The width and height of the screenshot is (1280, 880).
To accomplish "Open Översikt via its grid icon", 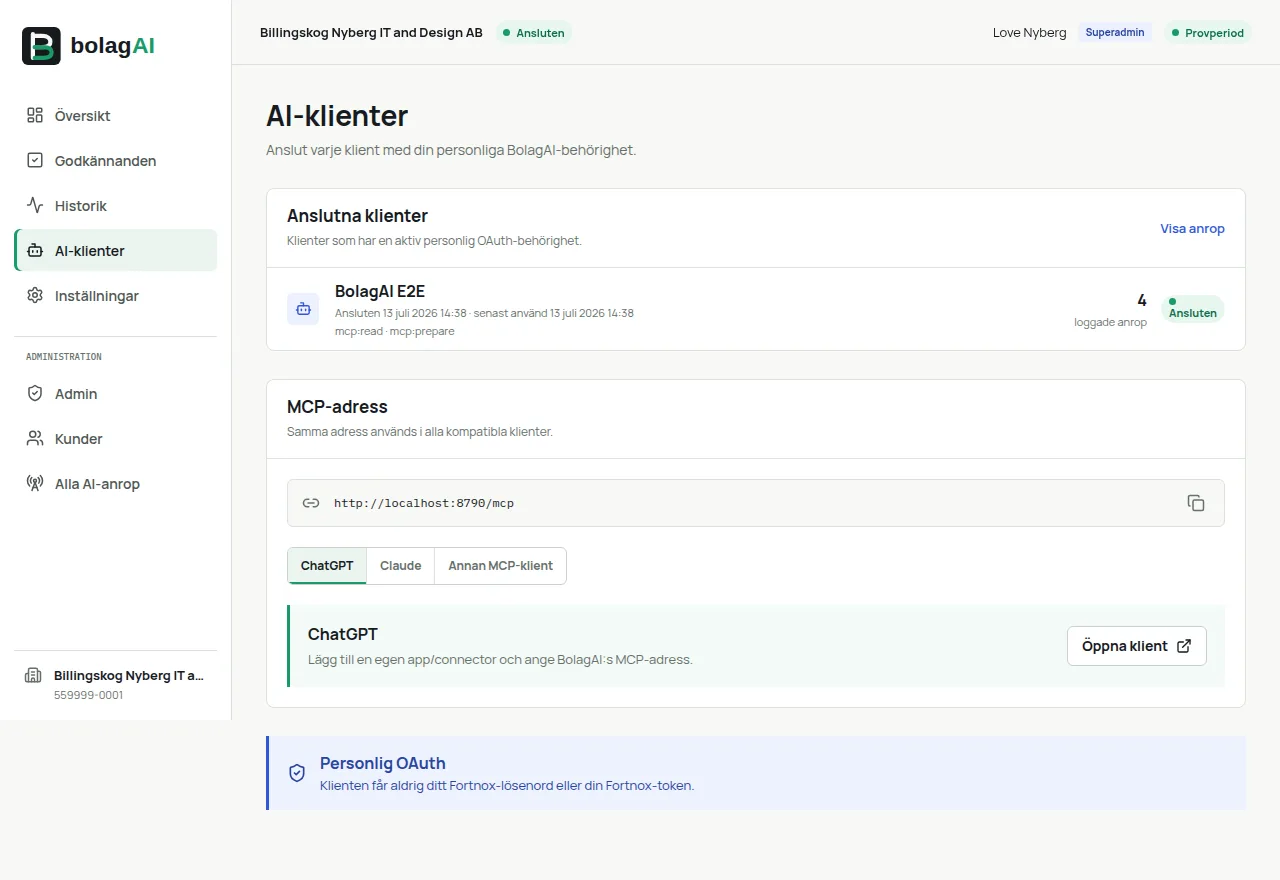I will 35,115.
